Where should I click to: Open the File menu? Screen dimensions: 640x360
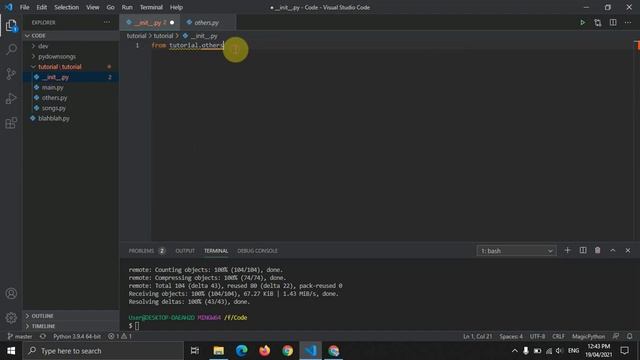(24, 7)
